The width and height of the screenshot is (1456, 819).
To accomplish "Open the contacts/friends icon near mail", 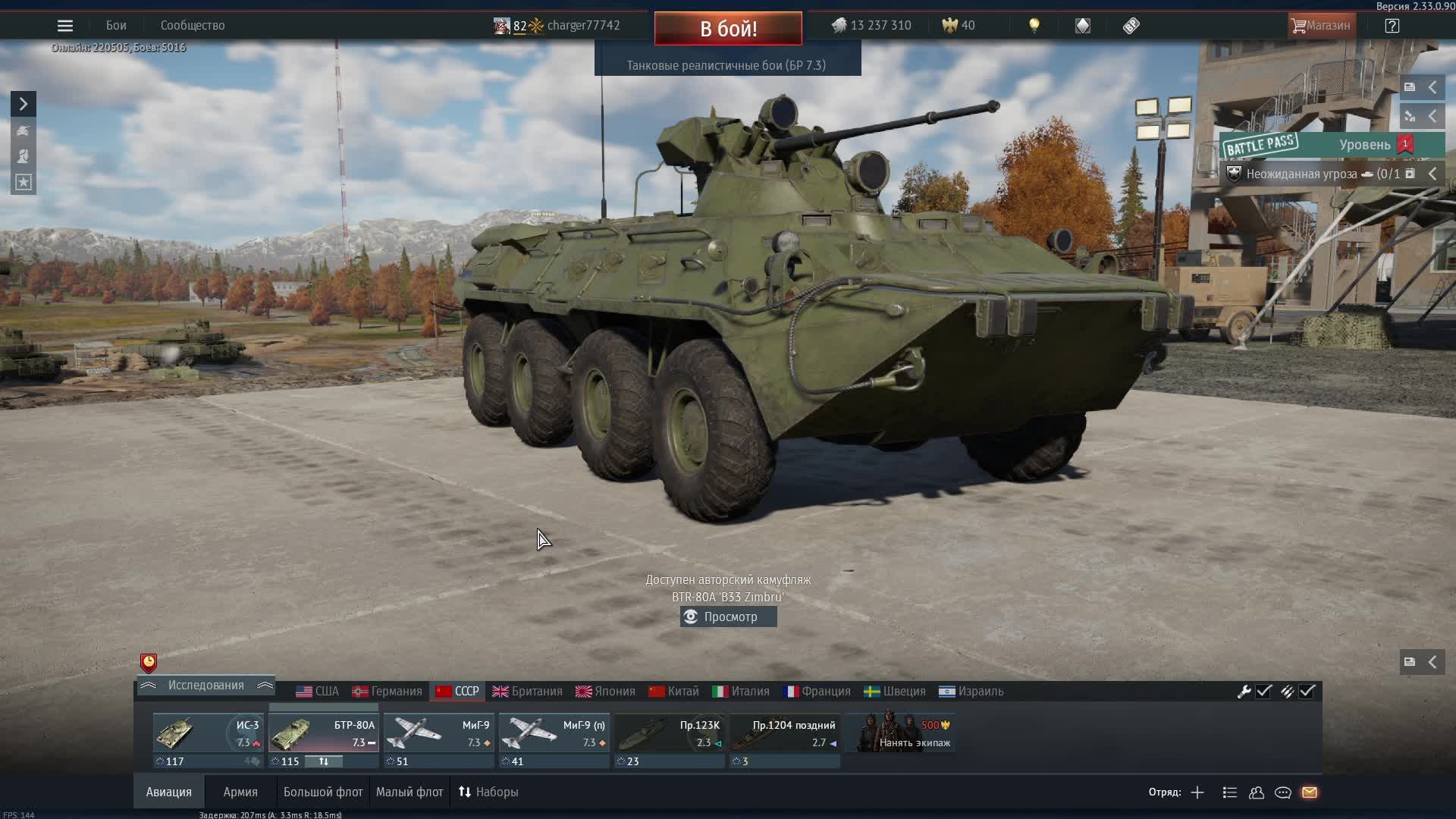I will 1257,792.
